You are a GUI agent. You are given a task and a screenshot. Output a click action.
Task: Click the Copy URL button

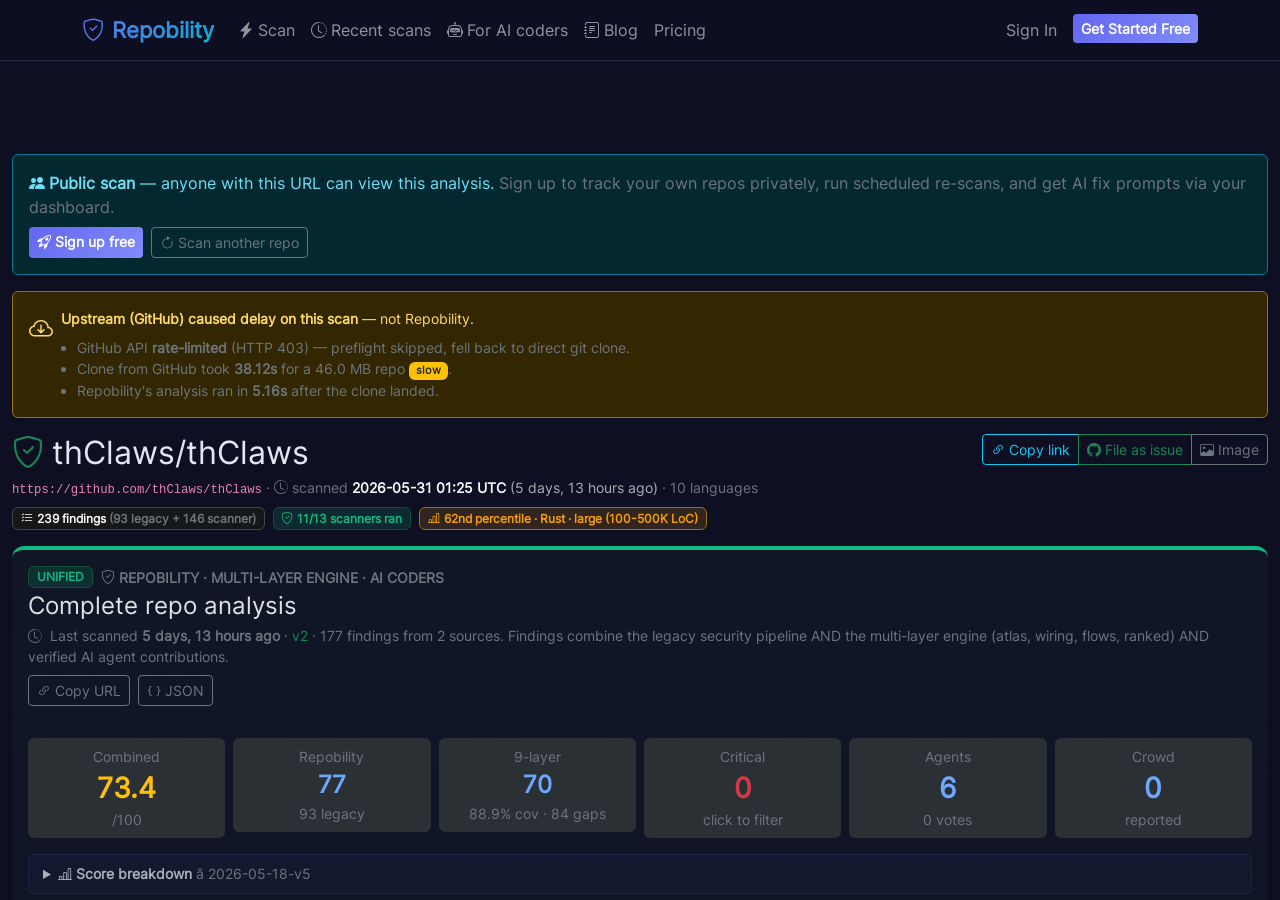coord(79,690)
